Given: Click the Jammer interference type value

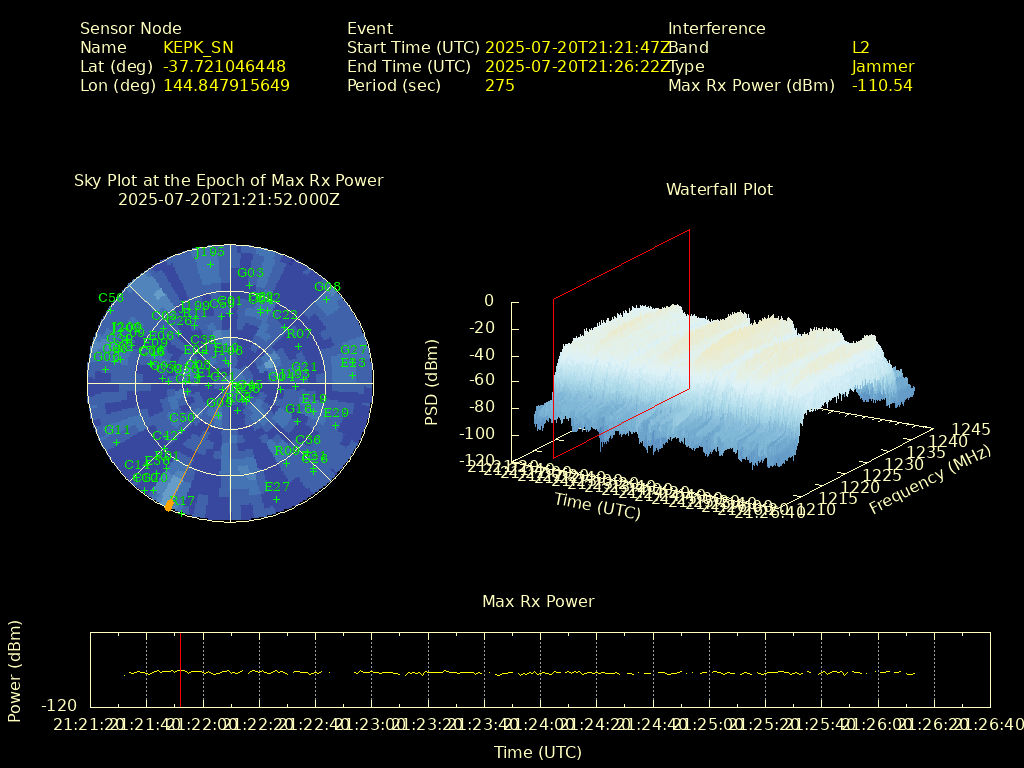Looking at the screenshot, I should pos(882,66).
